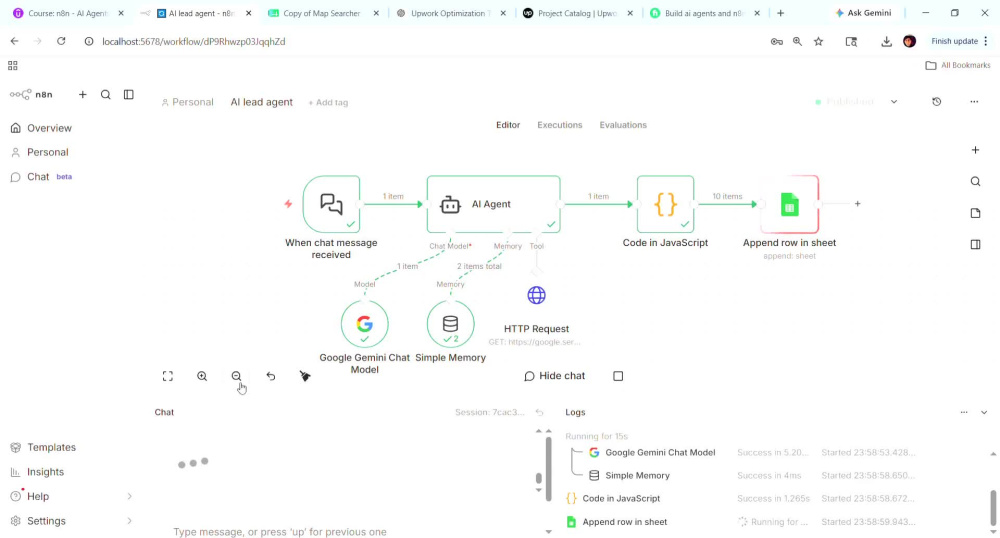
Task: Open search from the sidebar magnifier icon
Action: pos(106,94)
